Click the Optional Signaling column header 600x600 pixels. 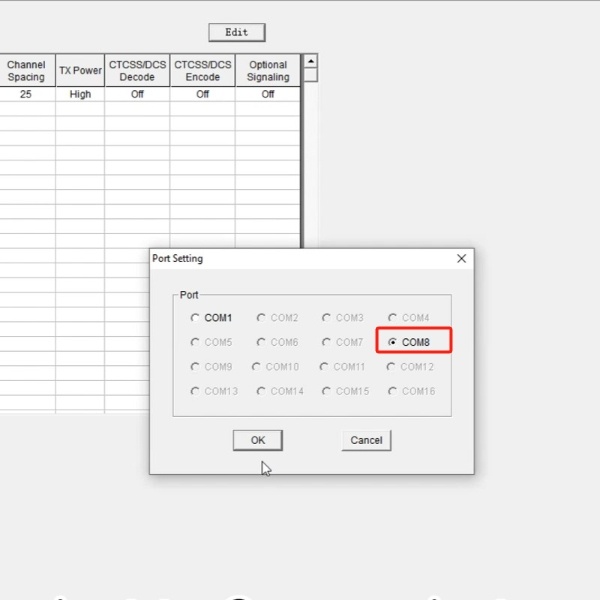(268, 70)
